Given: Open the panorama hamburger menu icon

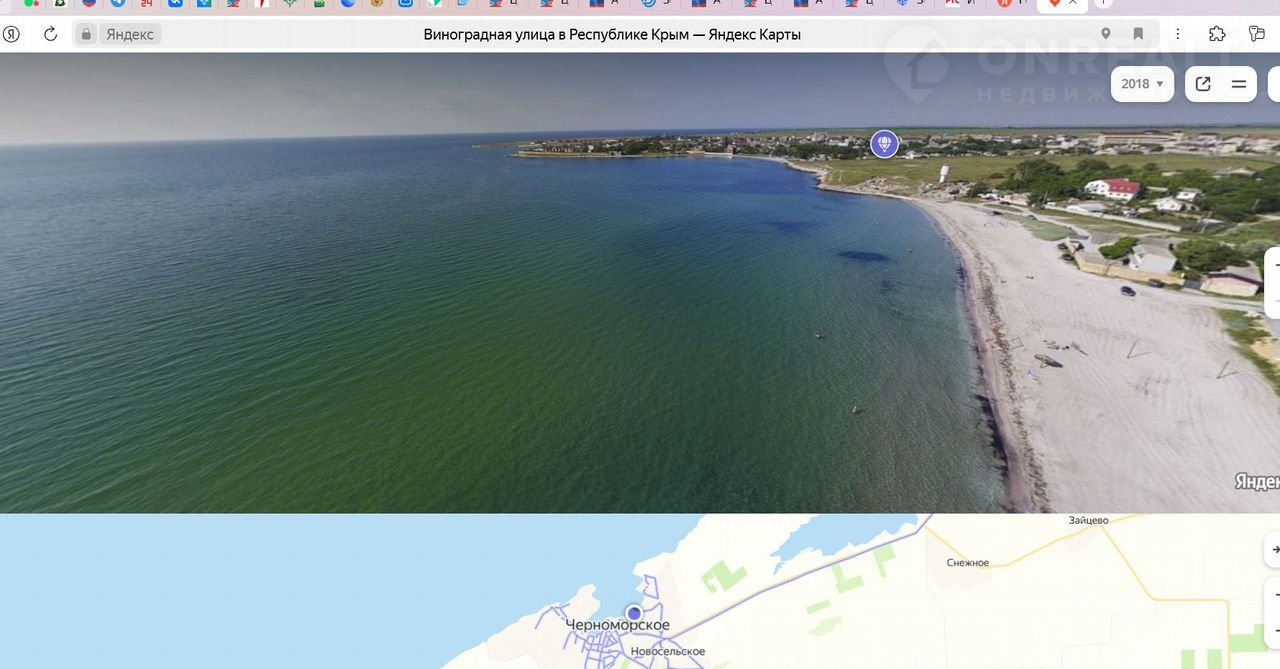Looking at the screenshot, I should click(1238, 84).
